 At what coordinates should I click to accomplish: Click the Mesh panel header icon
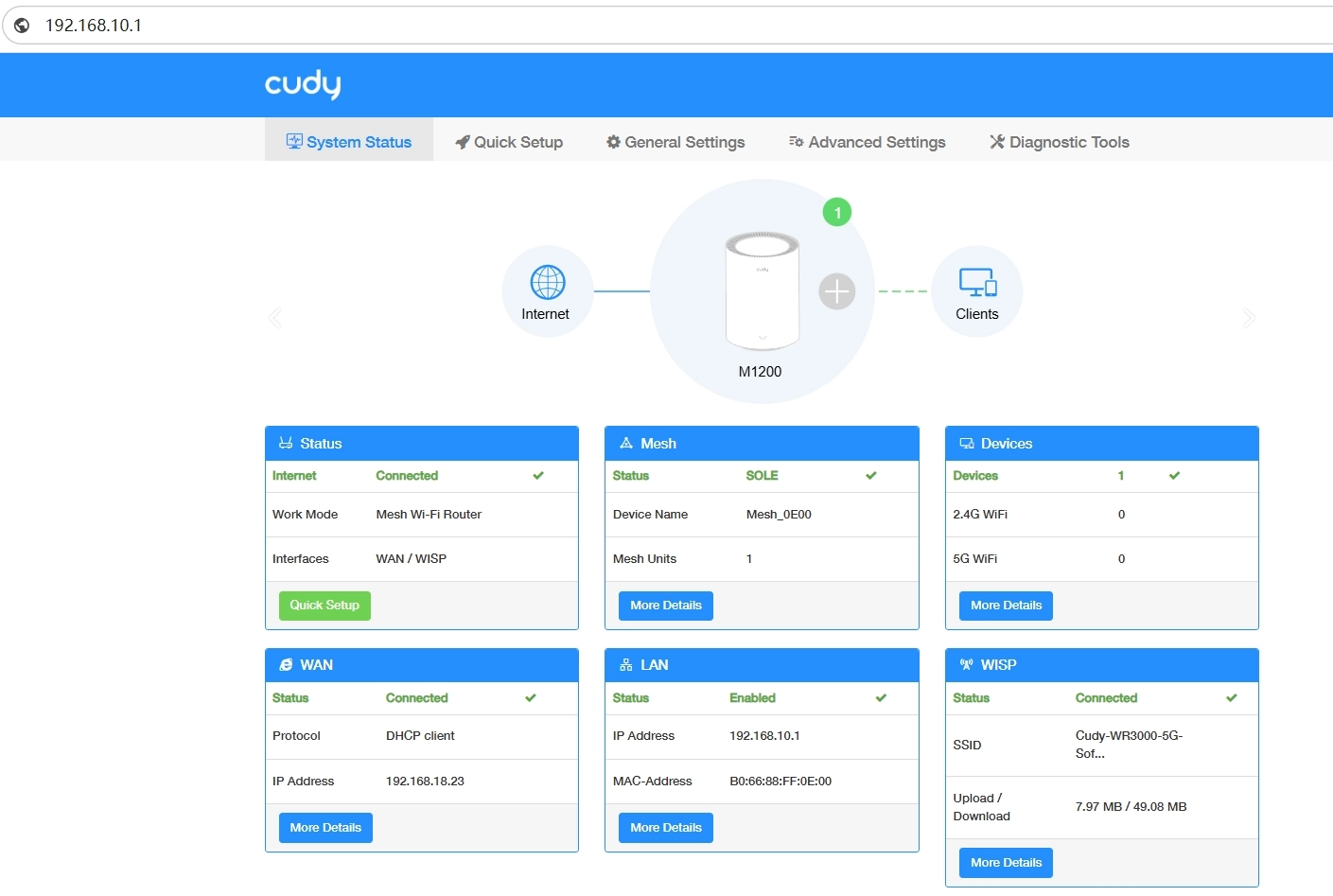pos(626,443)
